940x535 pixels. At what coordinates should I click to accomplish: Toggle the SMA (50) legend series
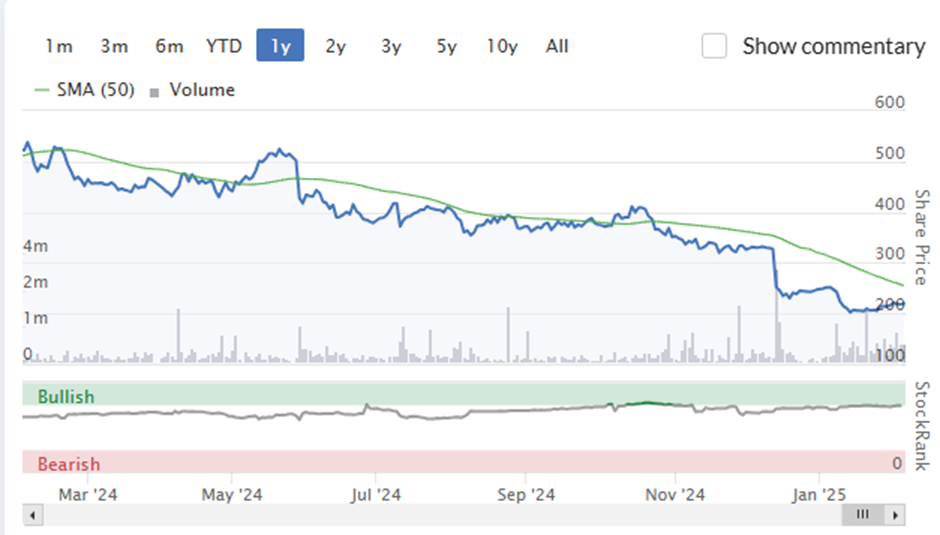coord(85,90)
